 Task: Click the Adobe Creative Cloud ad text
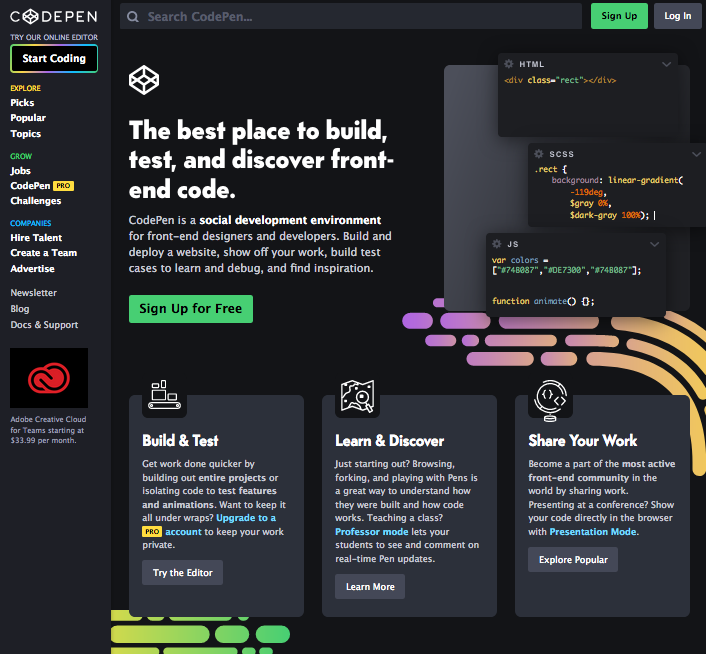click(x=48, y=430)
